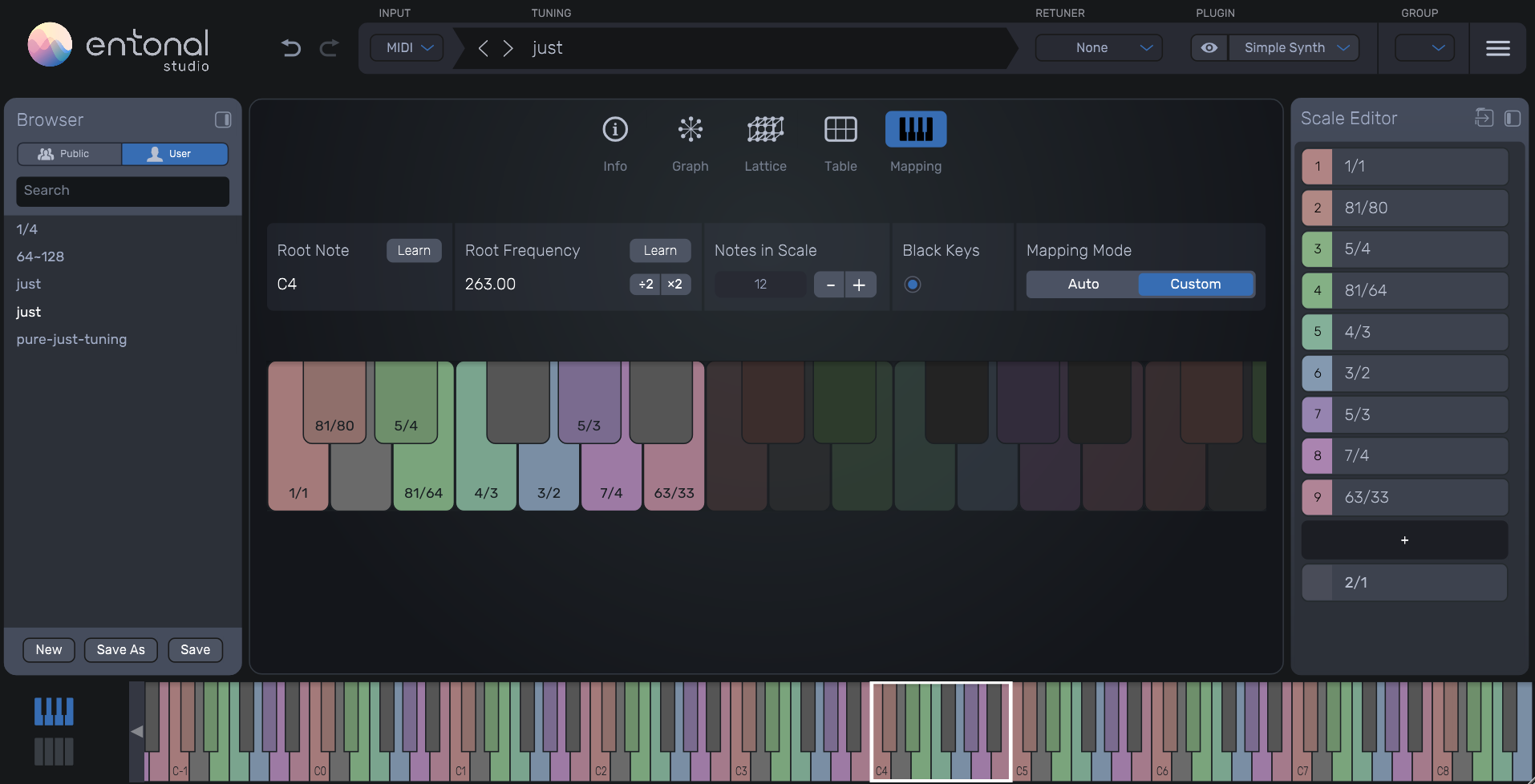Viewport: 1535px width, 784px height.
Task: Click the redo arrow
Action: point(329,48)
